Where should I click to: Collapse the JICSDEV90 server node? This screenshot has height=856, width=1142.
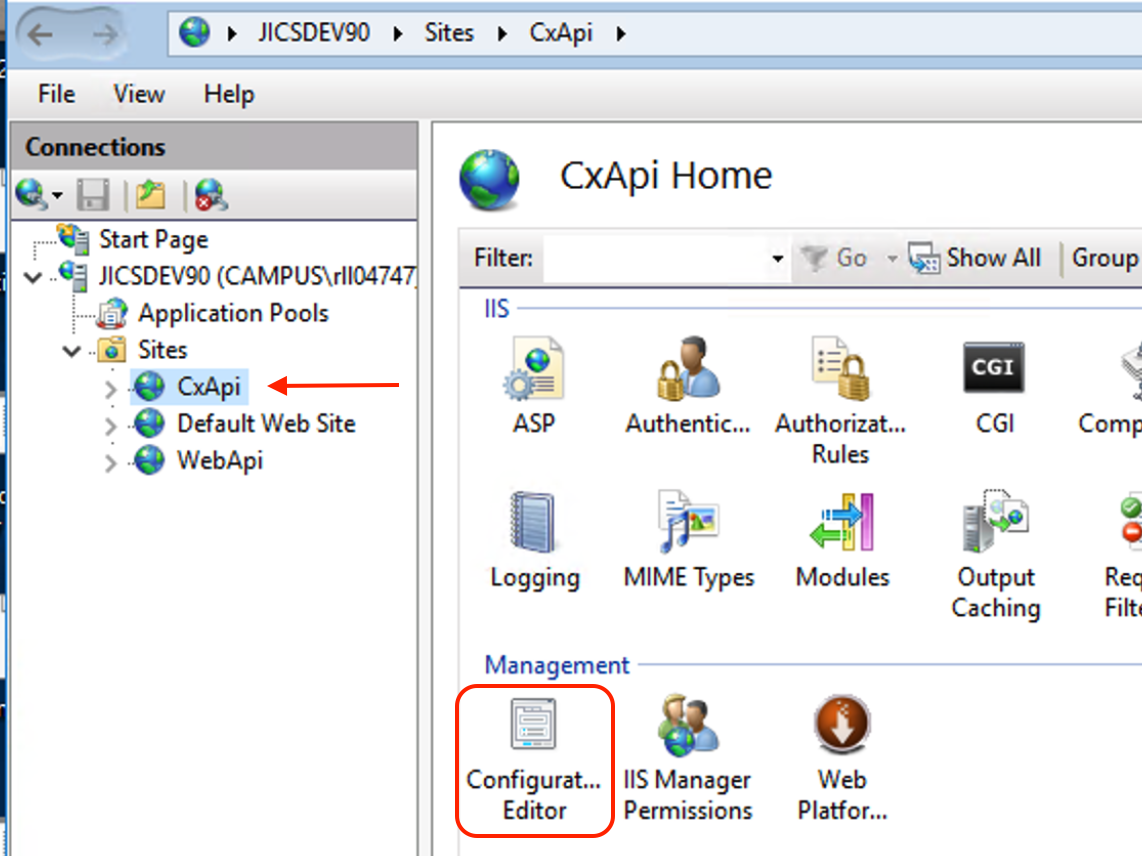pos(33,277)
